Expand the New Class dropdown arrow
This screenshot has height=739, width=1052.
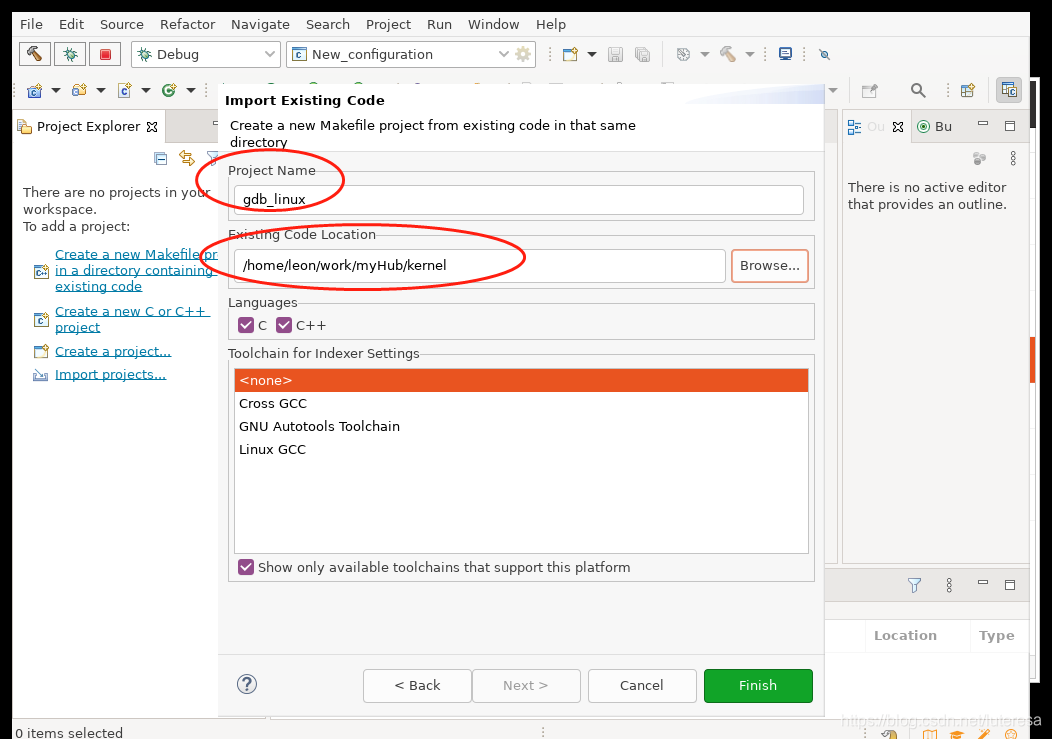(191, 90)
